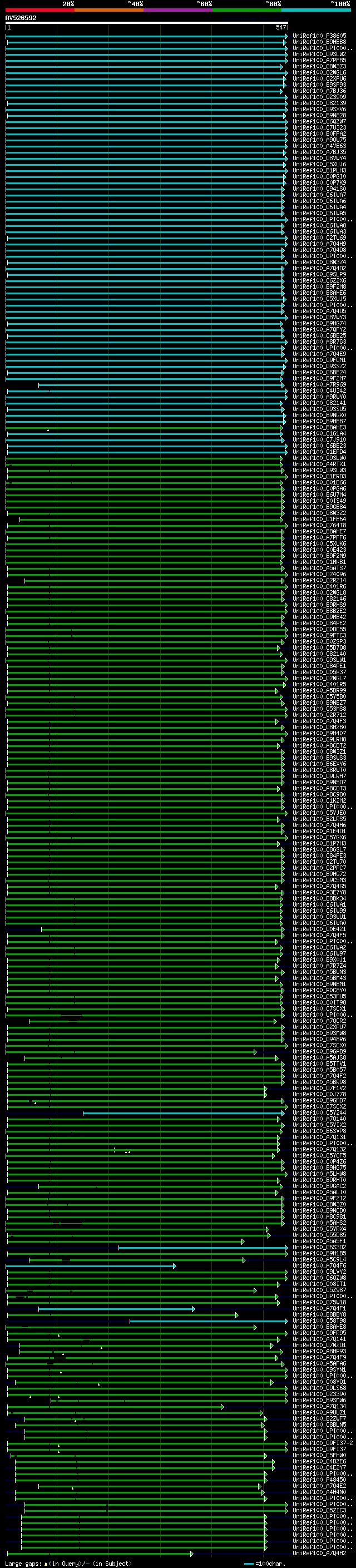Open the UniRef100_C7J910 hit

click(x=319, y=439)
